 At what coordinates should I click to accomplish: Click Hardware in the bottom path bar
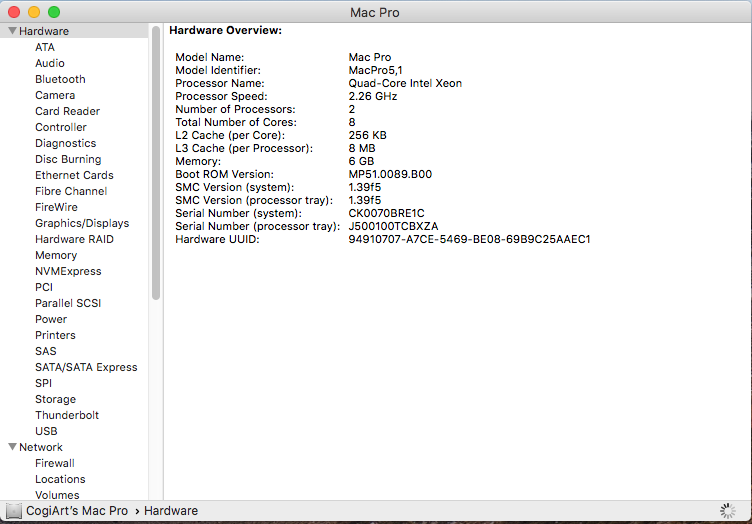click(171, 511)
